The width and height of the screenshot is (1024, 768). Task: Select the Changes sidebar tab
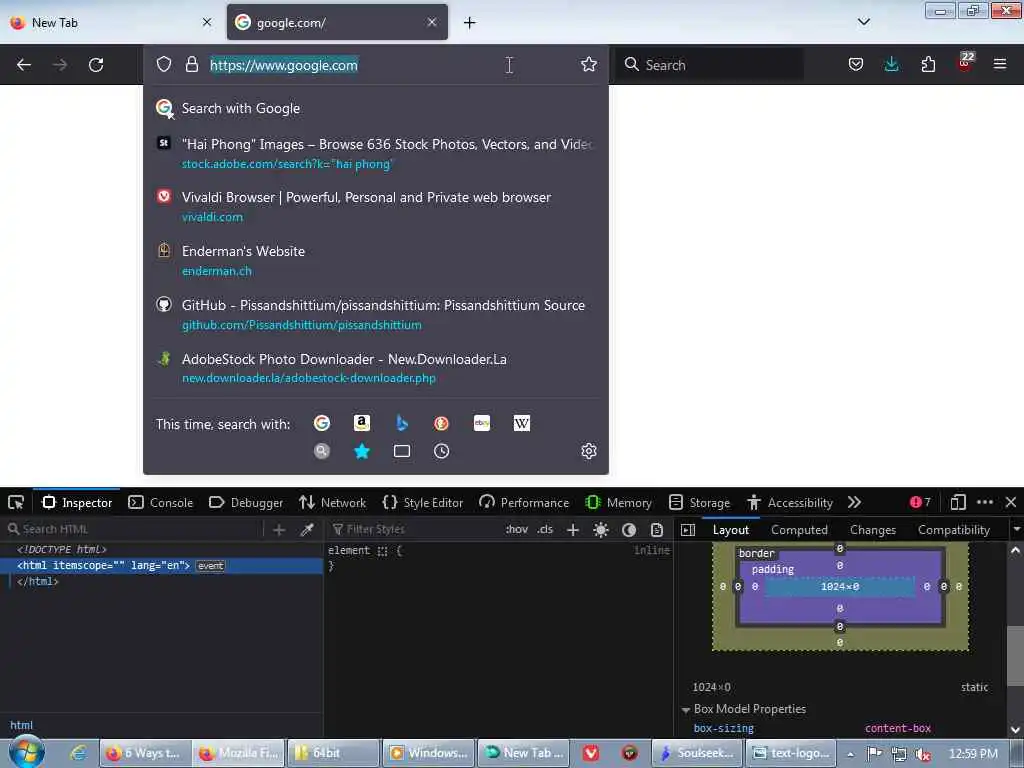point(872,530)
